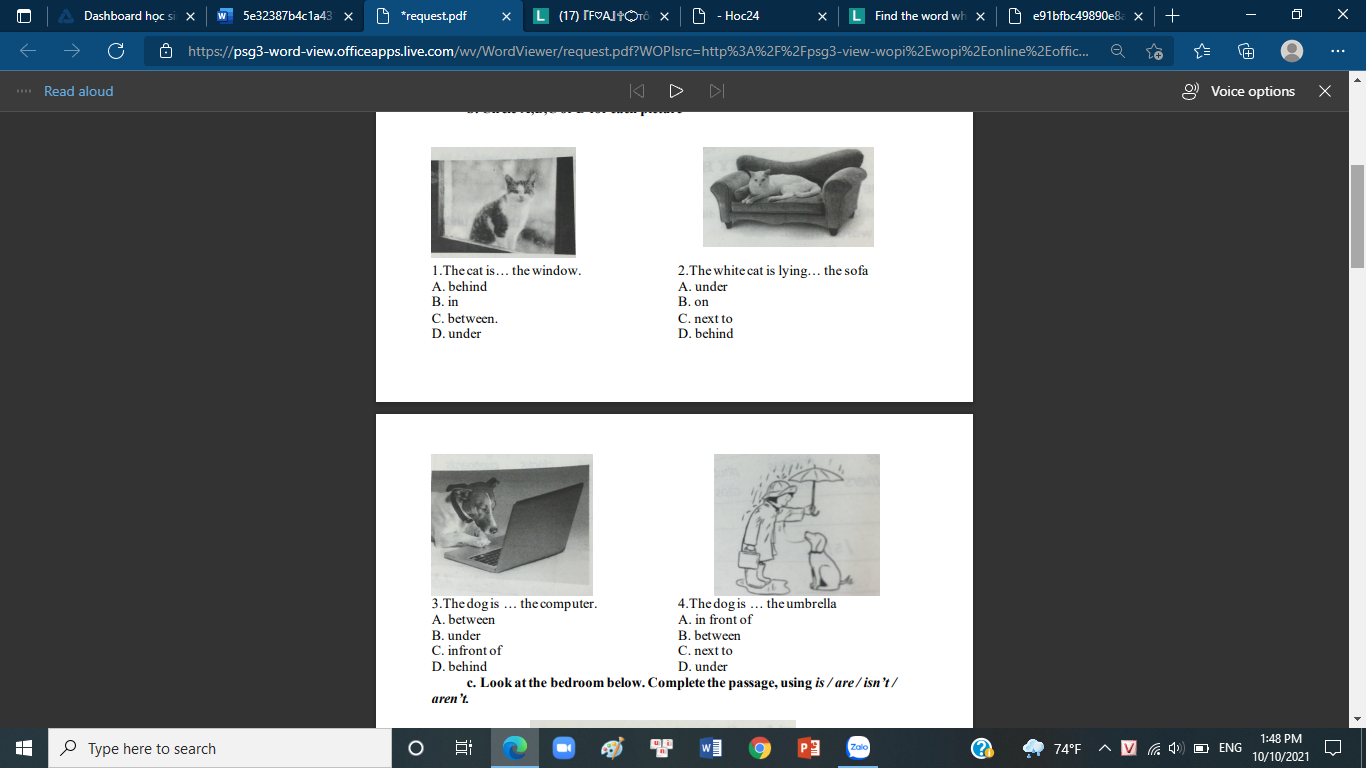Click 'B. in' under question 1
The width and height of the screenshot is (1366, 768).
(x=445, y=302)
